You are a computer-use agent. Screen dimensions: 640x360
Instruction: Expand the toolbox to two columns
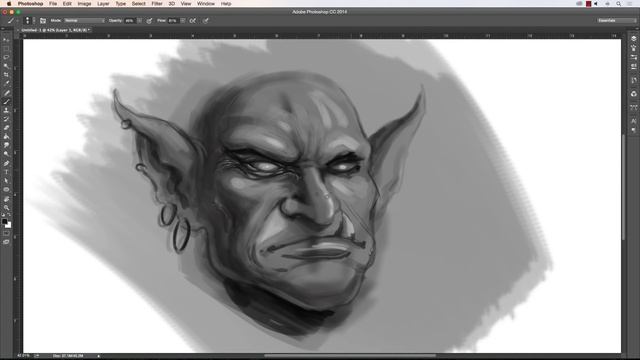point(3,29)
